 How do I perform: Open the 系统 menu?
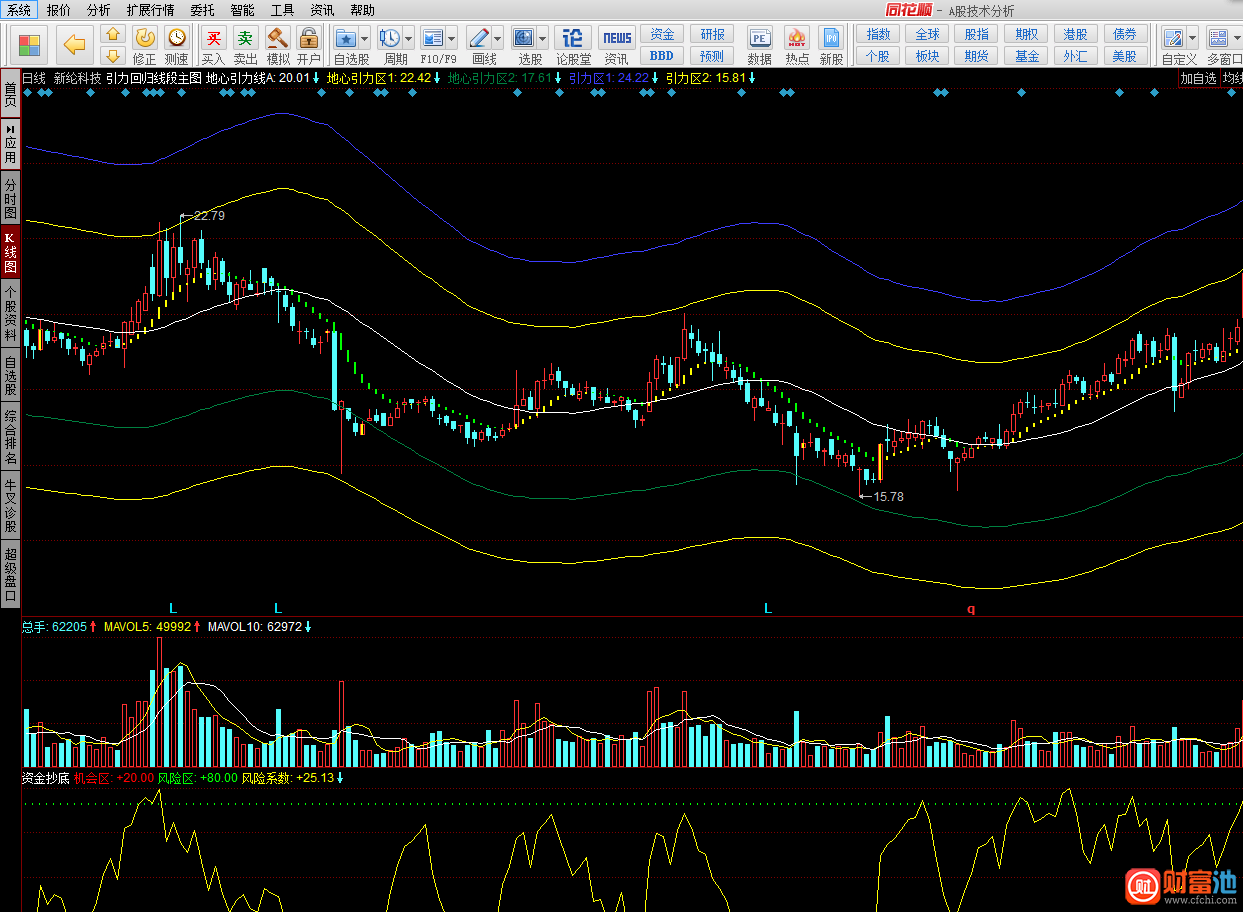[20, 10]
